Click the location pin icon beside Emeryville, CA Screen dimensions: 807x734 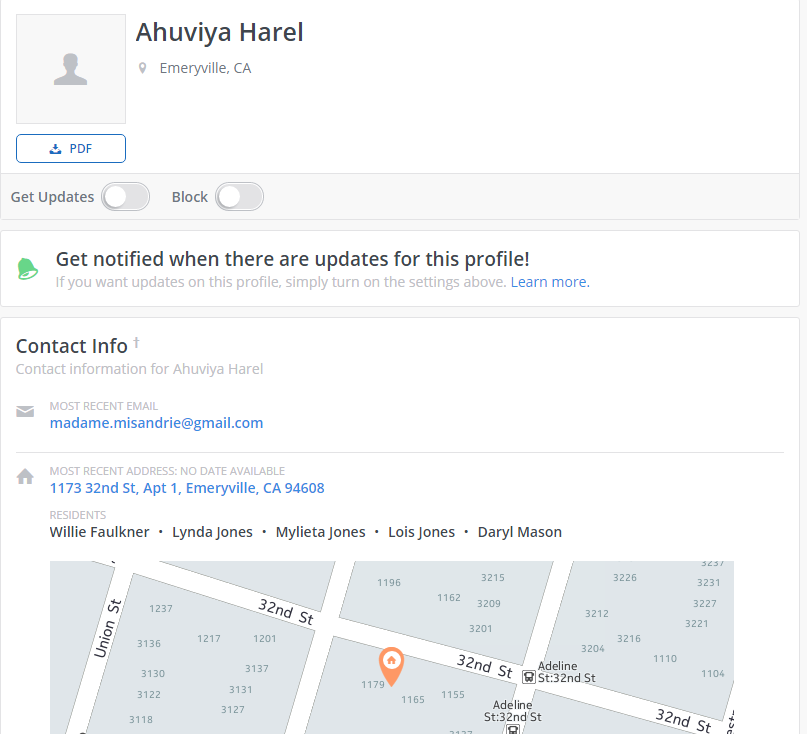(143, 68)
